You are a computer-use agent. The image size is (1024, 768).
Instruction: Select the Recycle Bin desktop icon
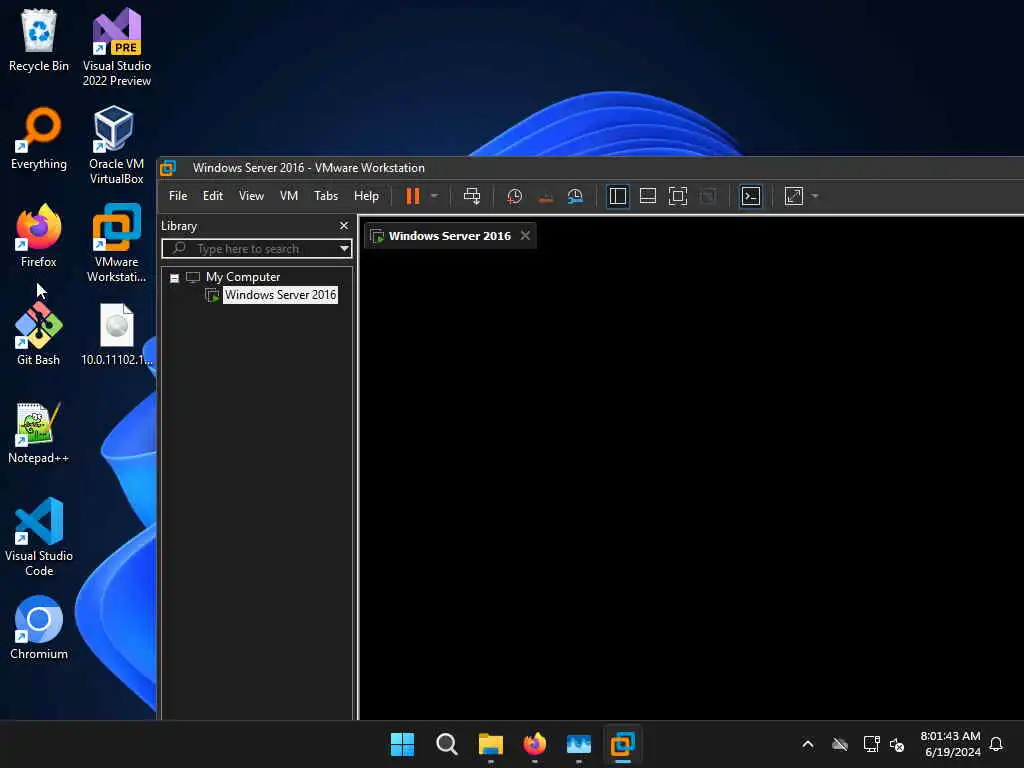coord(39,40)
